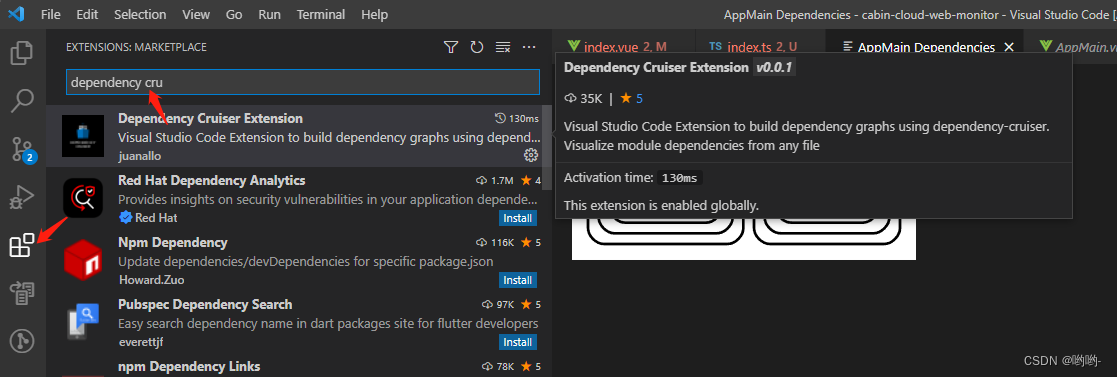Install Red Hat Dependency Analytics
This screenshot has width=1117, height=377.
click(x=518, y=218)
